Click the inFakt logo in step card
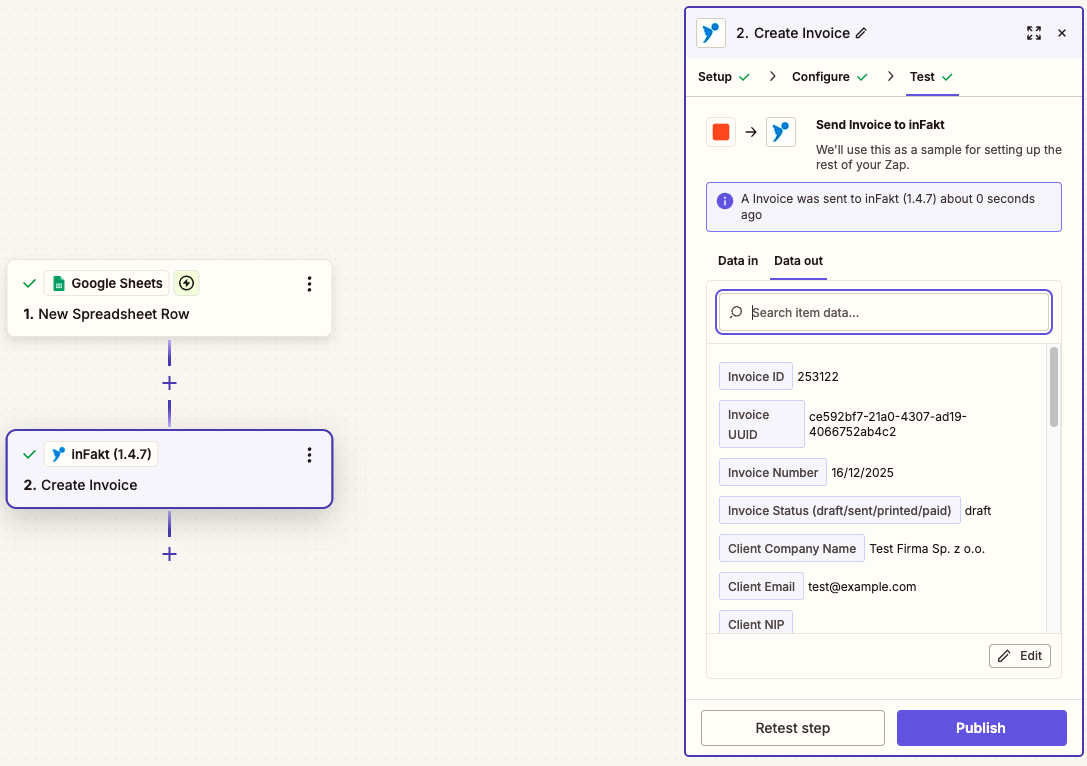The height and width of the screenshot is (766, 1087). pos(59,454)
